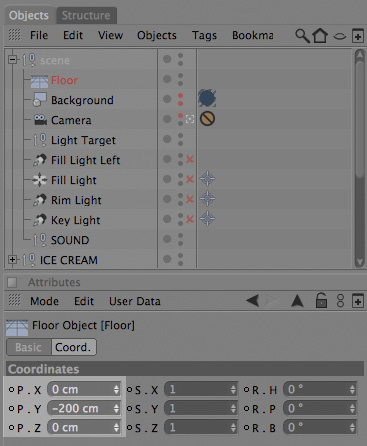Click the home icon in Objects toolbar
The width and height of the screenshot is (367, 446).
click(320, 36)
